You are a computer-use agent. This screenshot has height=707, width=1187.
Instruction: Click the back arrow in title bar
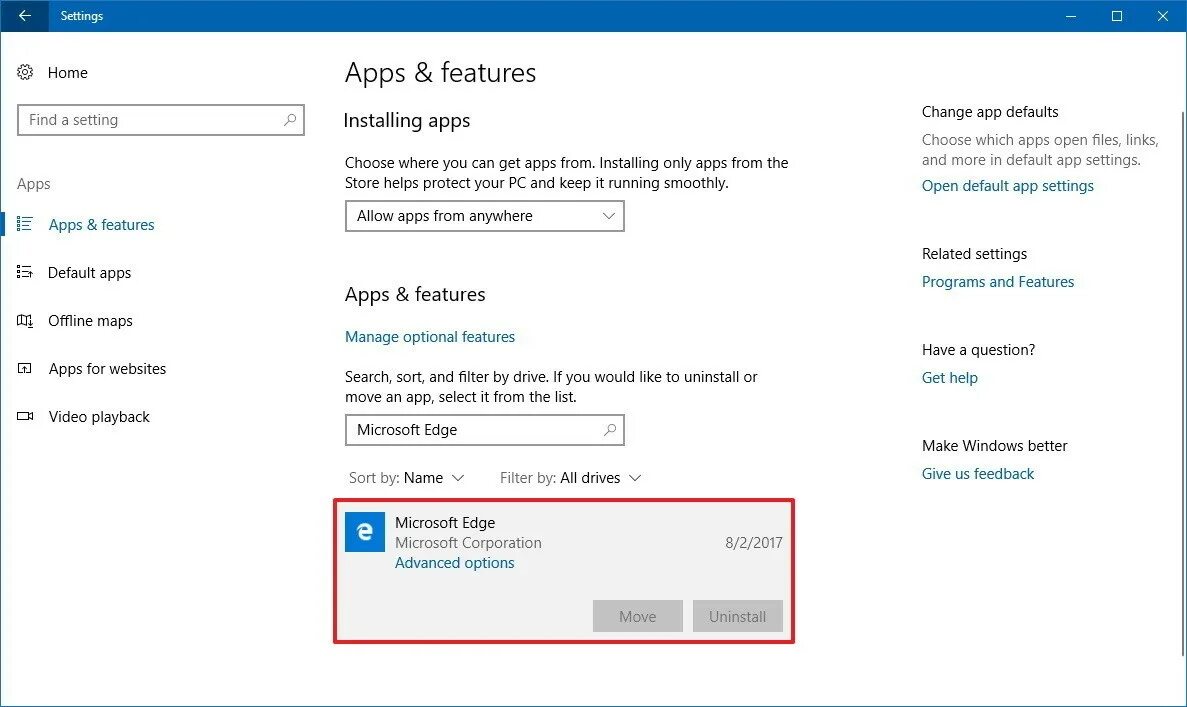click(x=24, y=15)
